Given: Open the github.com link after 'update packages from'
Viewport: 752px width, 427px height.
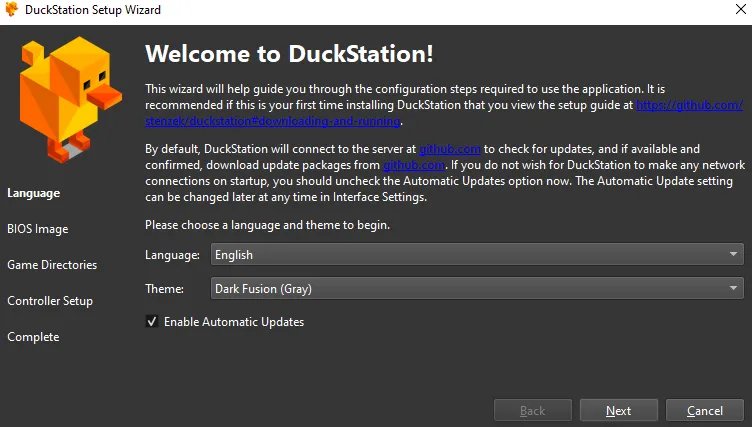Looking at the screenshot, I should 414,165.
